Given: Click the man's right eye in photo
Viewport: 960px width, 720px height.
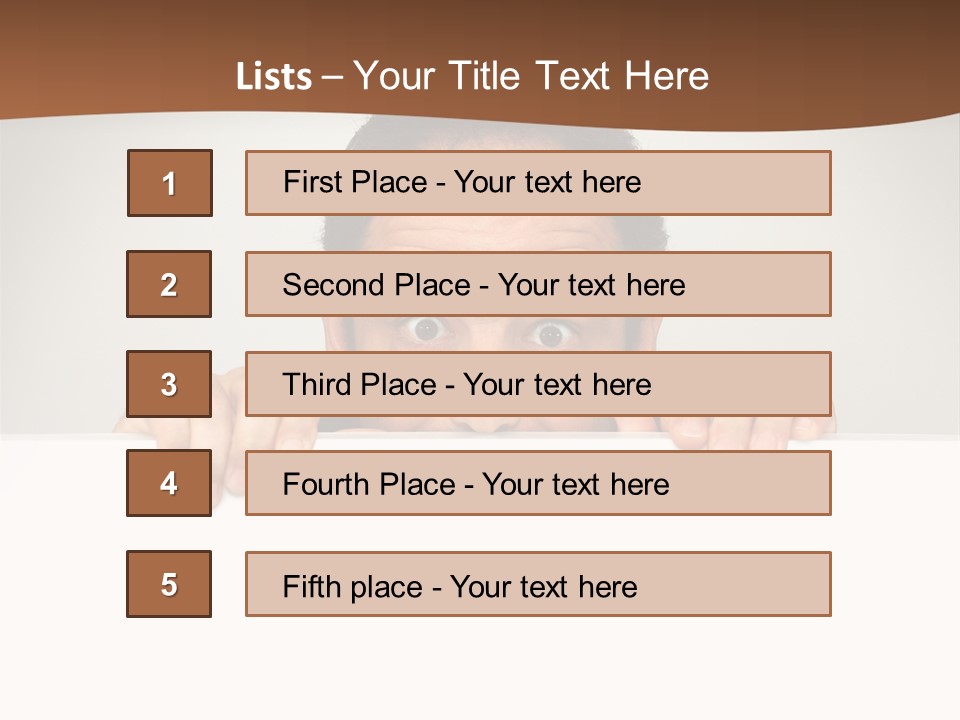Looking at the screenshot, I should (x=548, y=333).
